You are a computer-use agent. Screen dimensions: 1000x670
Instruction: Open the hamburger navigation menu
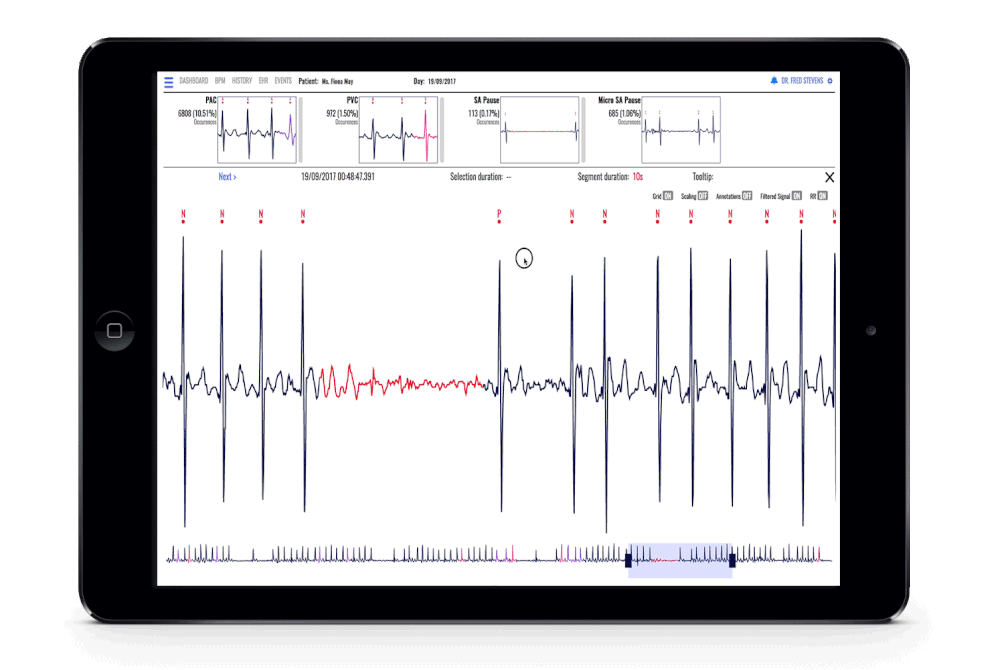tap(168, 81)
